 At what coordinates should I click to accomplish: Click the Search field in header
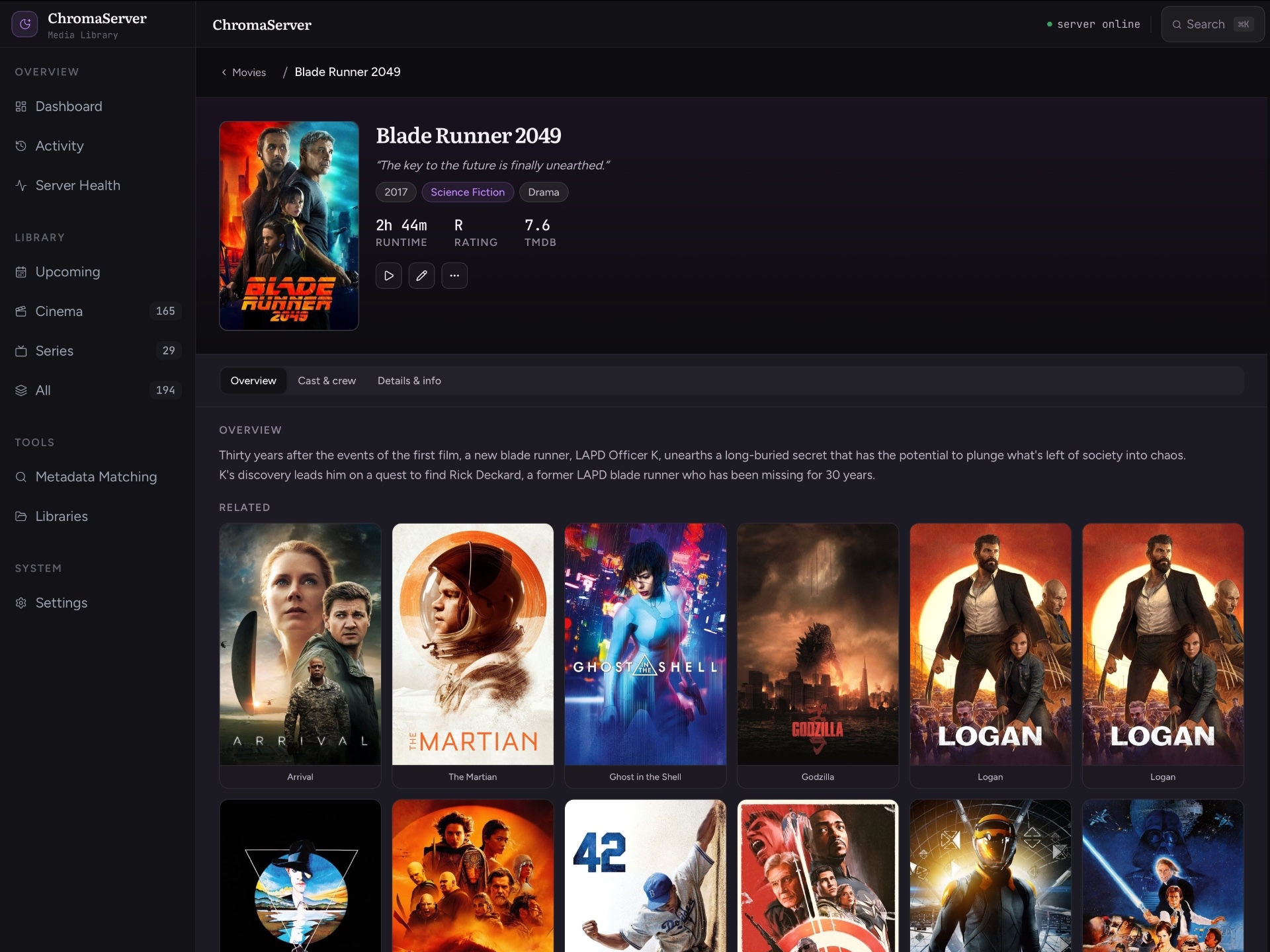pos(1212,24)
